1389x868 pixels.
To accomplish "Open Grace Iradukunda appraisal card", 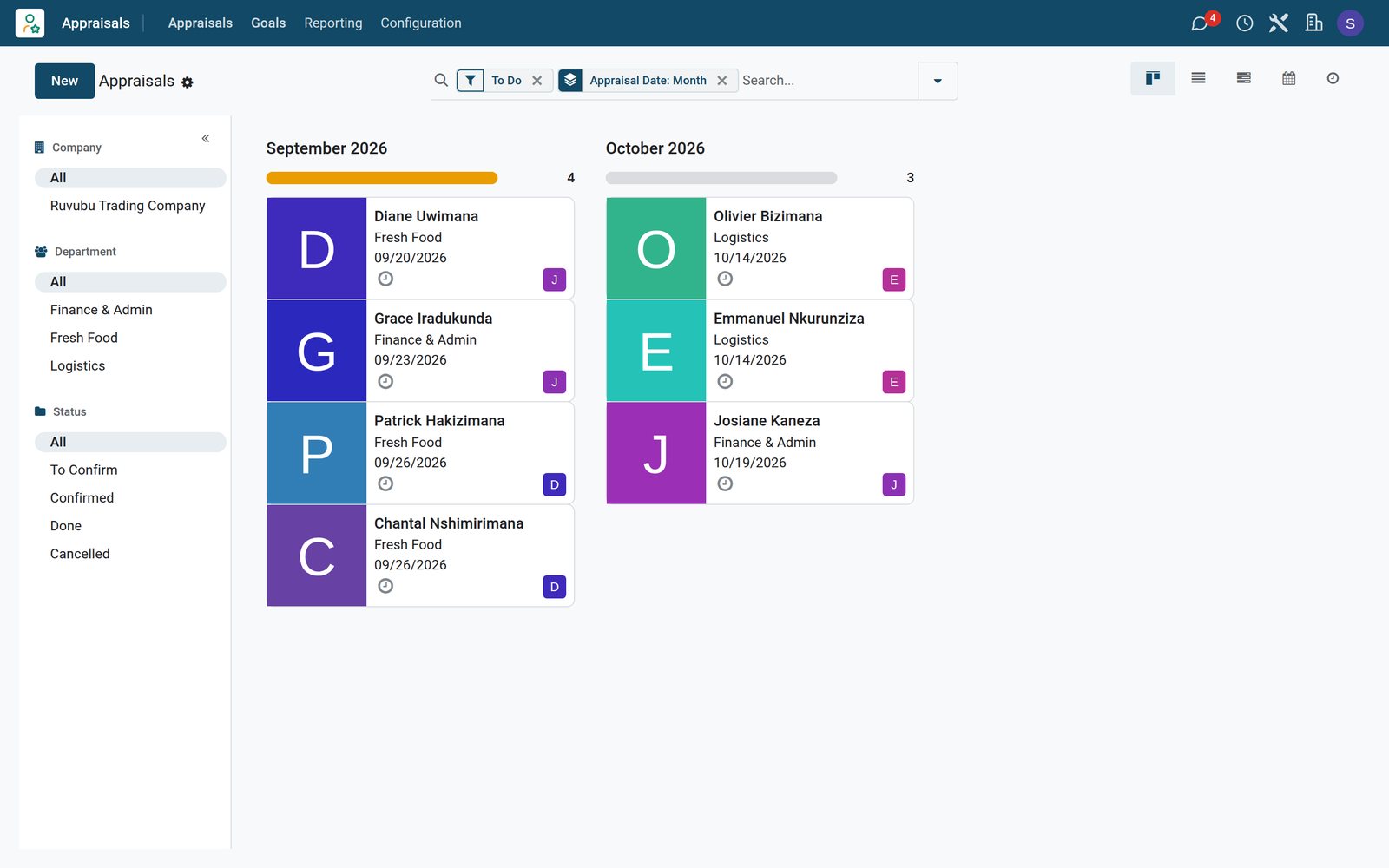I will tap(420, 351).
